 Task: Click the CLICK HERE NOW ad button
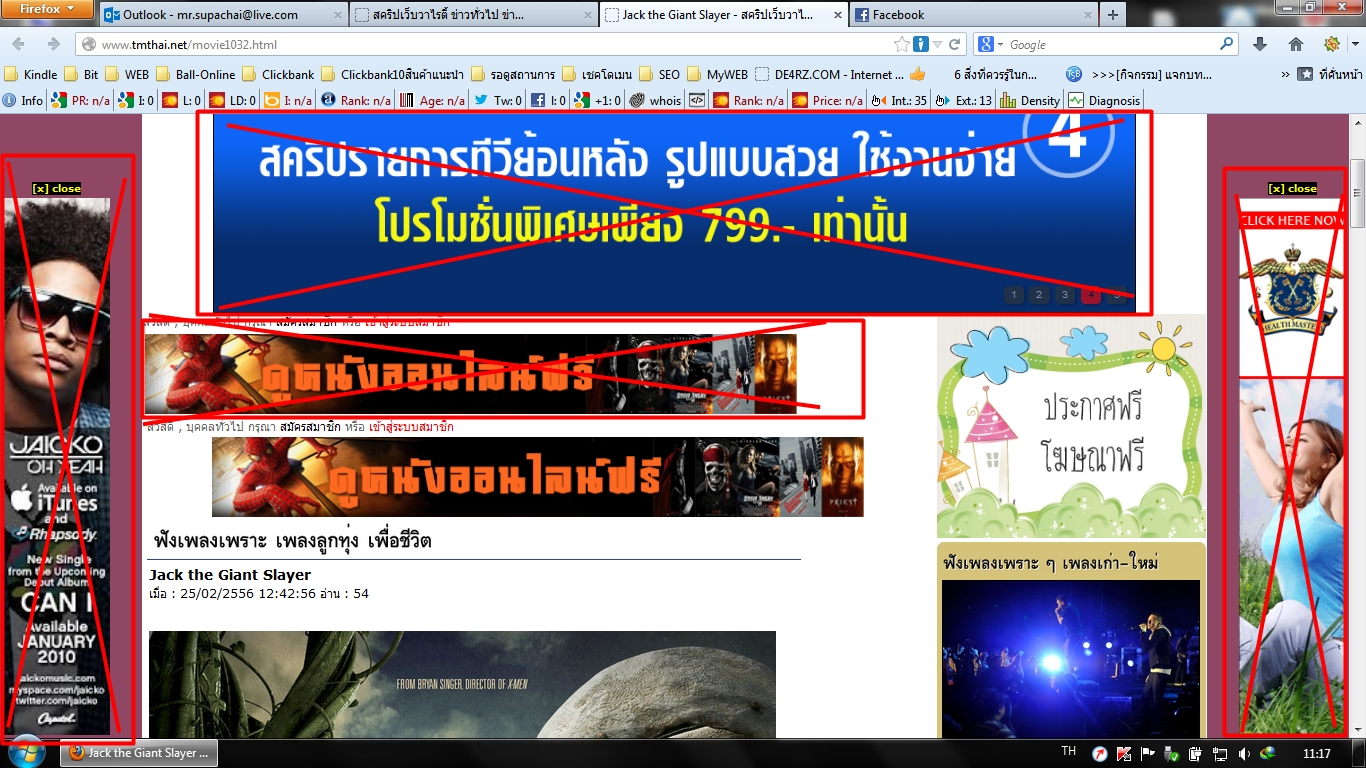[x=1292, y=220]
